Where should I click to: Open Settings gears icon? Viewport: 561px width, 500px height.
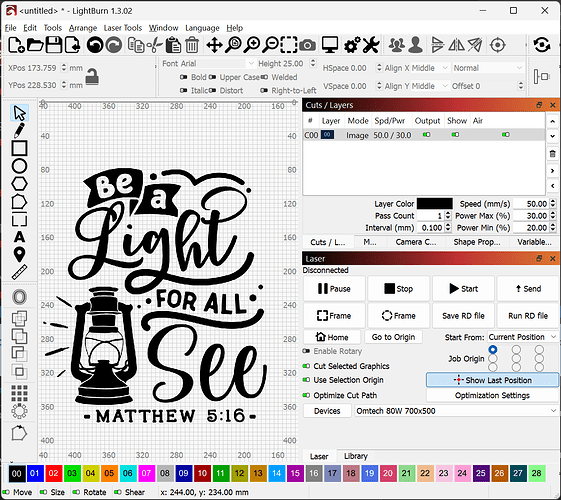352,45
